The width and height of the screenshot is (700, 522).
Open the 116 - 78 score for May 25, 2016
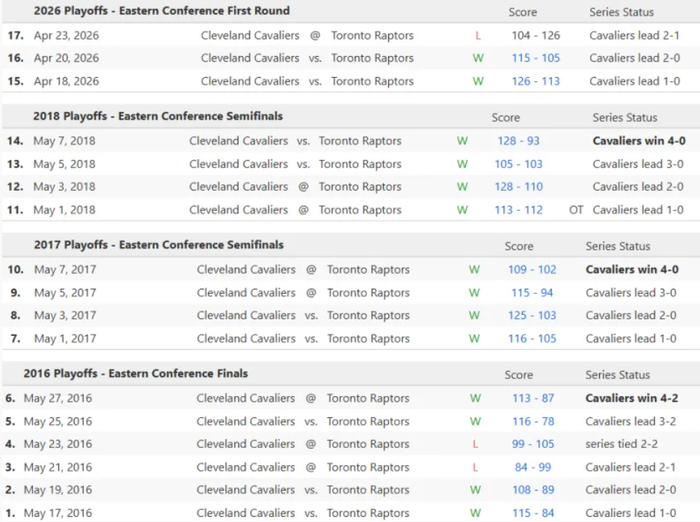[533, 422]
